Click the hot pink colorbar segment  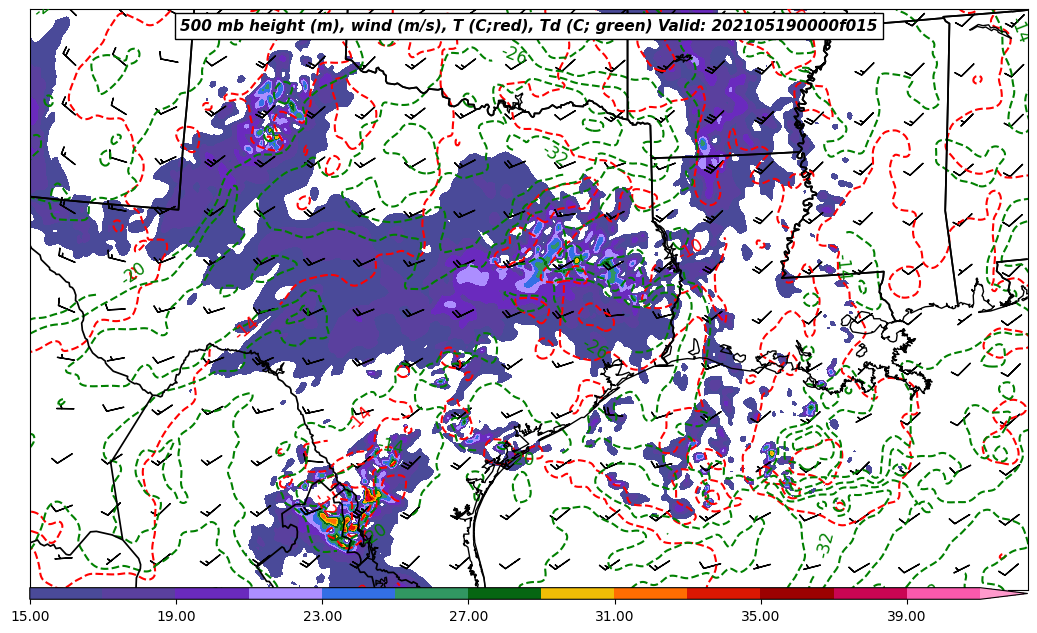pos(942,593)
